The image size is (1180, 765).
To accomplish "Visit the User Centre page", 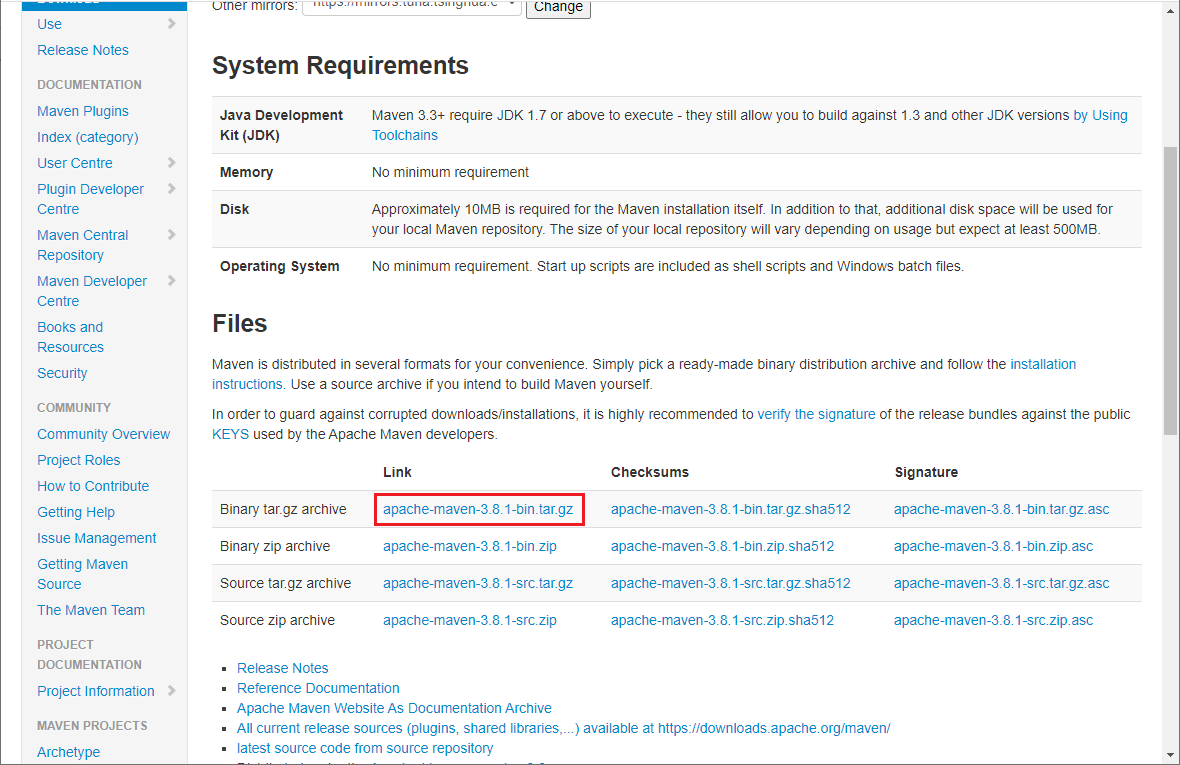I will tap(75, 163).
